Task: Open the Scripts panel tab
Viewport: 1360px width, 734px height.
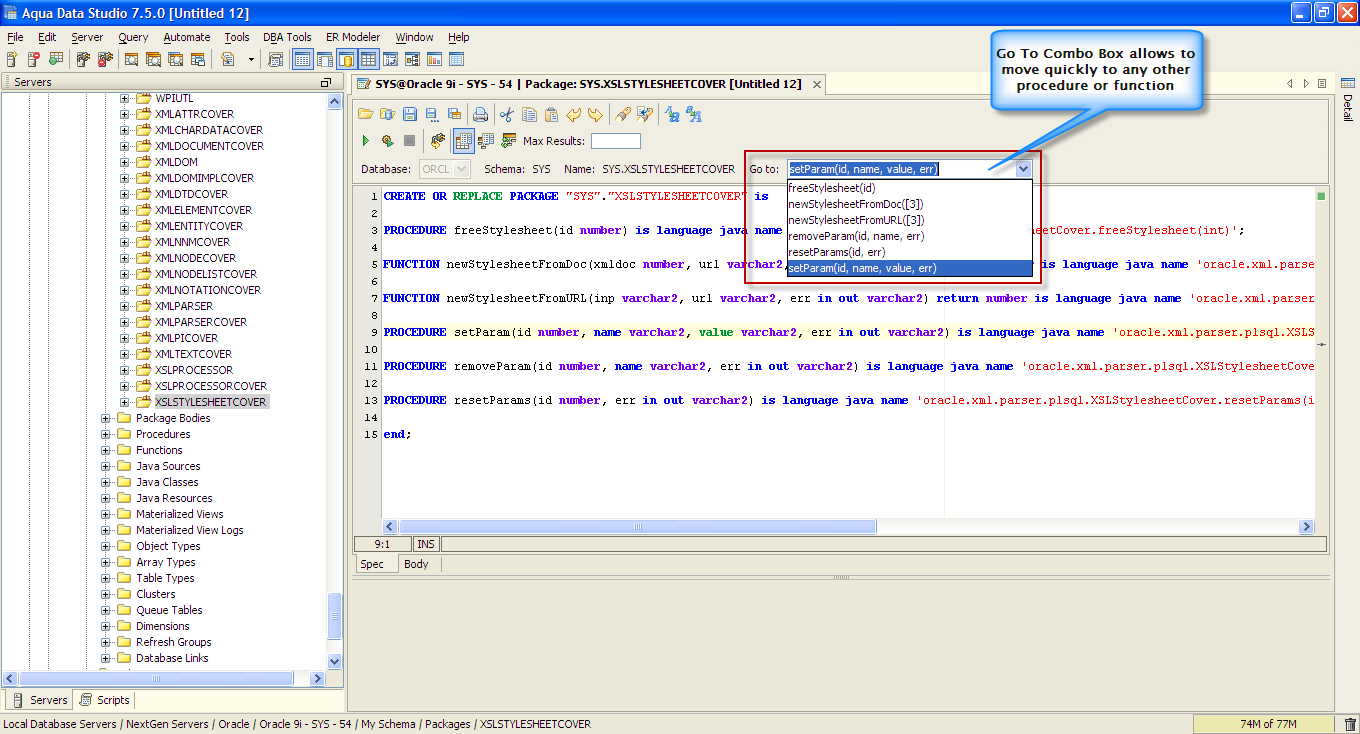Action: (x=105, y=700)
